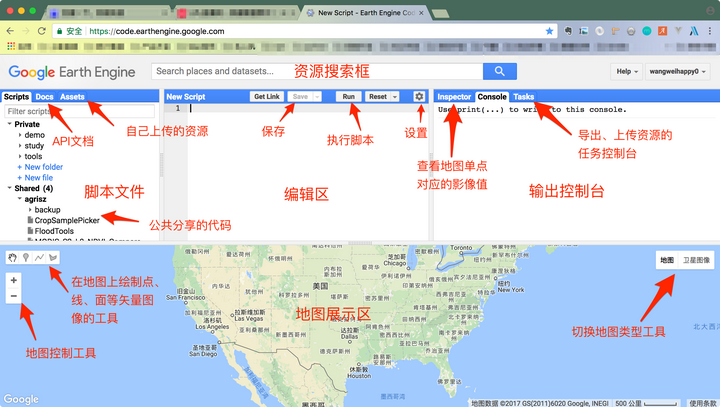Click the blue search magnifier button
Image resolution: width=720 pixels, height=407 pixels.
500,71
